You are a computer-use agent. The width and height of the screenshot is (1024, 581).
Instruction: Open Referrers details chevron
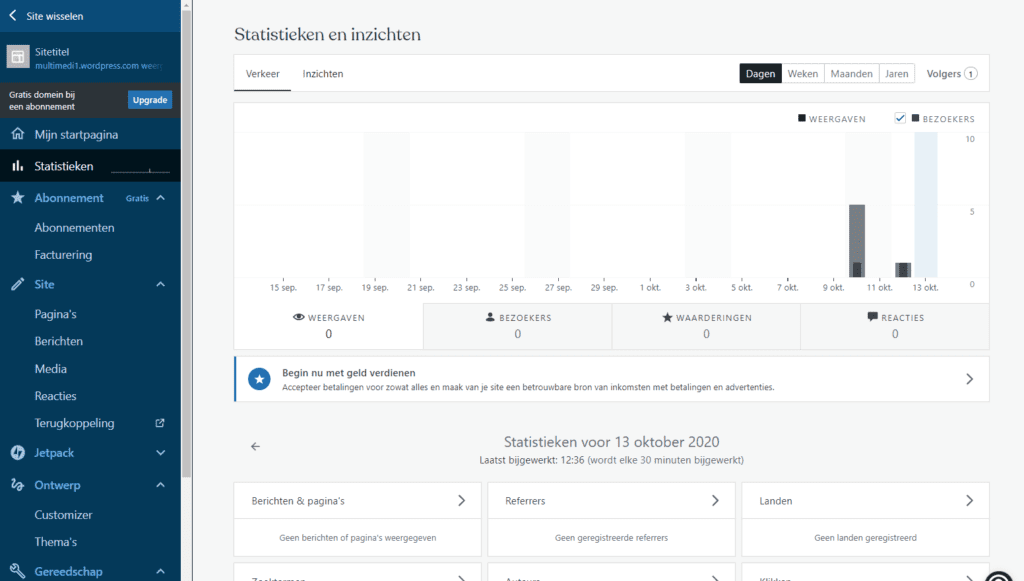715,501
